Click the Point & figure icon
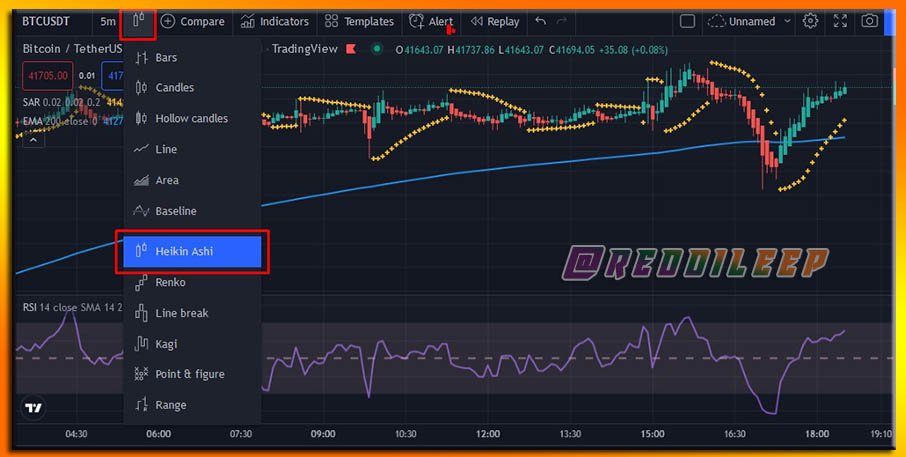The width and height of the screenshot is (906, 457). click(141, 374)
